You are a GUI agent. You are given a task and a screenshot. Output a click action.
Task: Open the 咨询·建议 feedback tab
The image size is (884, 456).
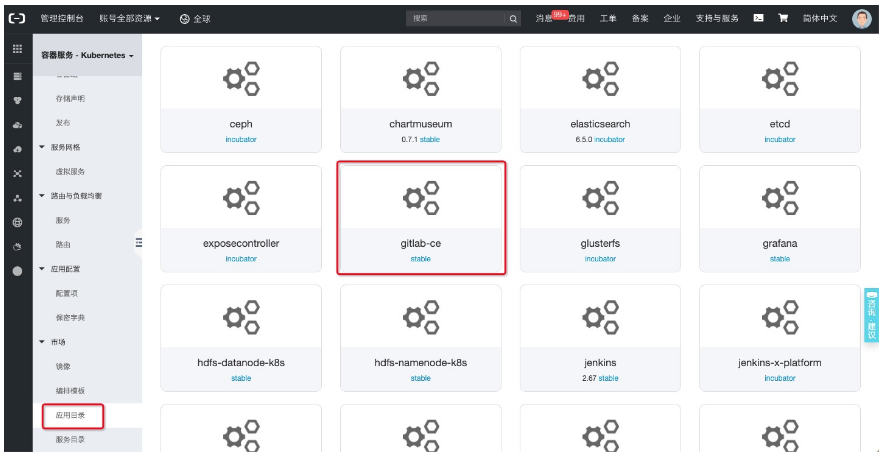872,315
